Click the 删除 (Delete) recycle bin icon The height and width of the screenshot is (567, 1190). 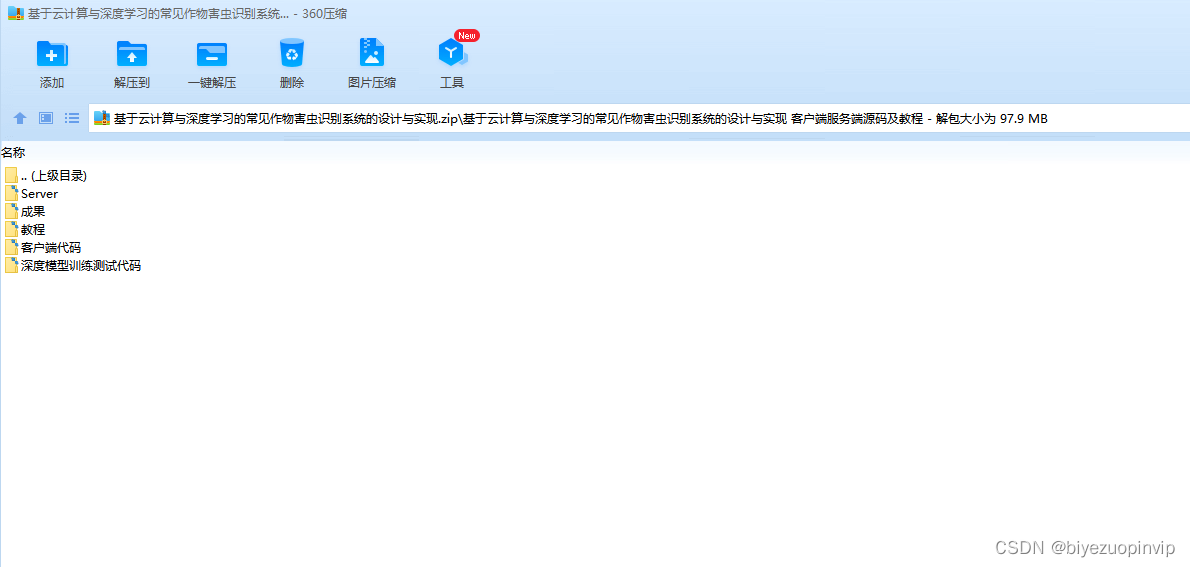291,53
